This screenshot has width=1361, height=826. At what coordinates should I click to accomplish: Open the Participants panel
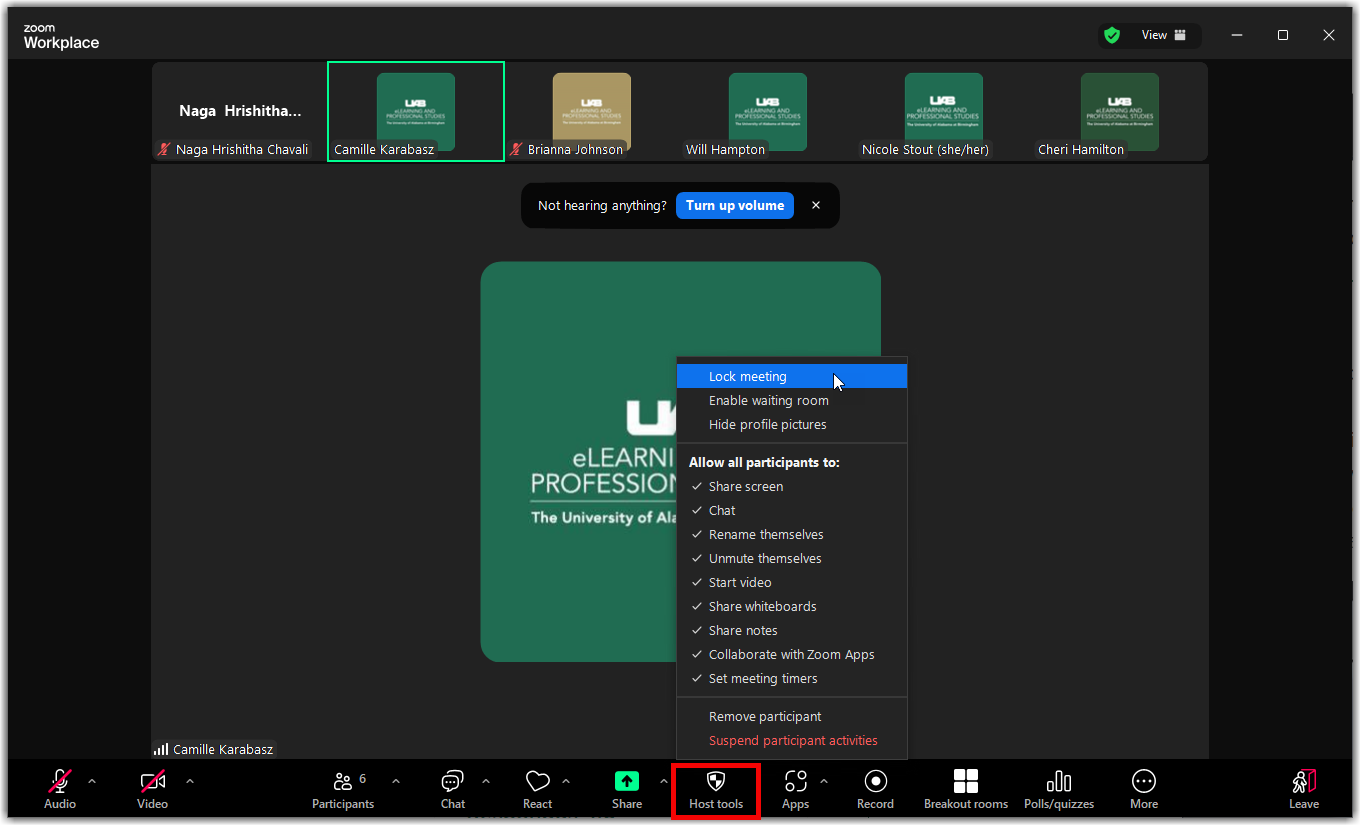pos(343,789)
